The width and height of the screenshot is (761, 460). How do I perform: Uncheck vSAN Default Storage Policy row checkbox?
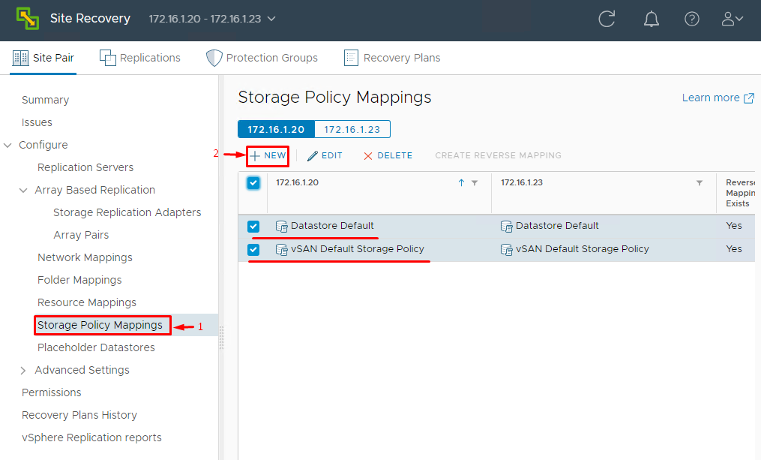253,249
